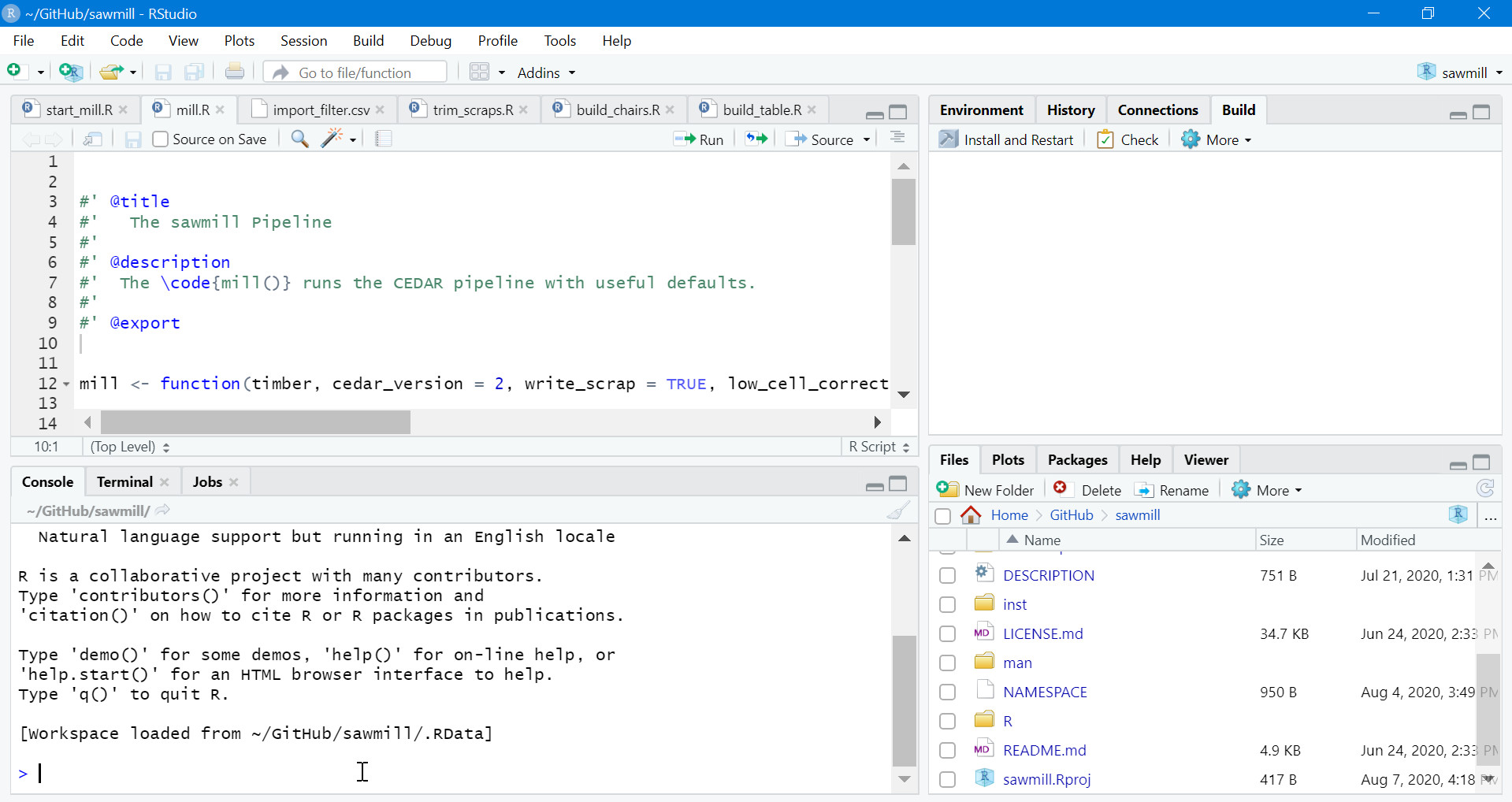Click the editor Save icon beside Source on Save
The width and height of the screenshot is (1512, 802).
pyautogui.click(x=133, y=139)
